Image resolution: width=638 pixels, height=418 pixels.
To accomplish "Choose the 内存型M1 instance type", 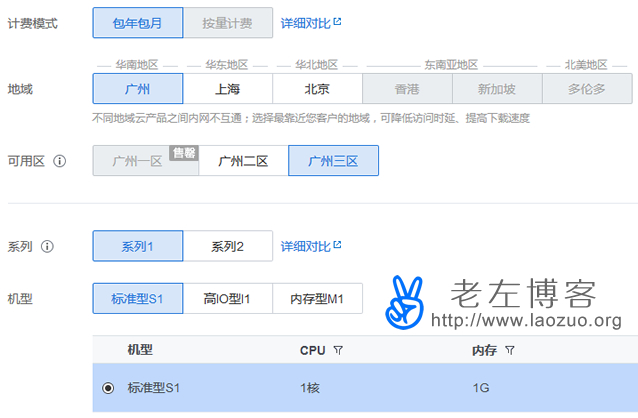I will coord(317,298).
